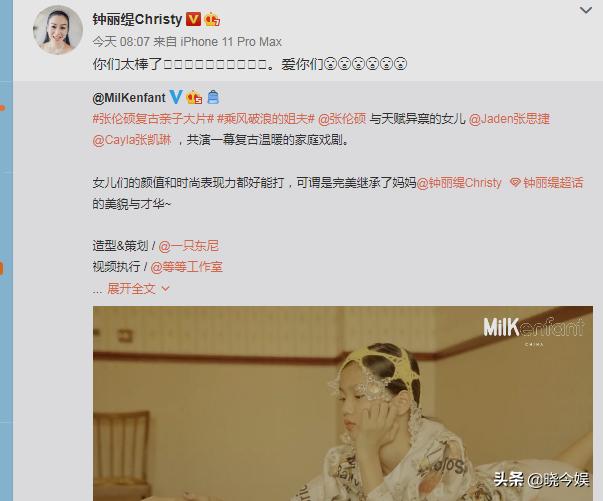Open hashtag #乘风破浪的姐夫#
This screenshot has width=603, height=501.
pyautogui.click(x=266, y=119)
